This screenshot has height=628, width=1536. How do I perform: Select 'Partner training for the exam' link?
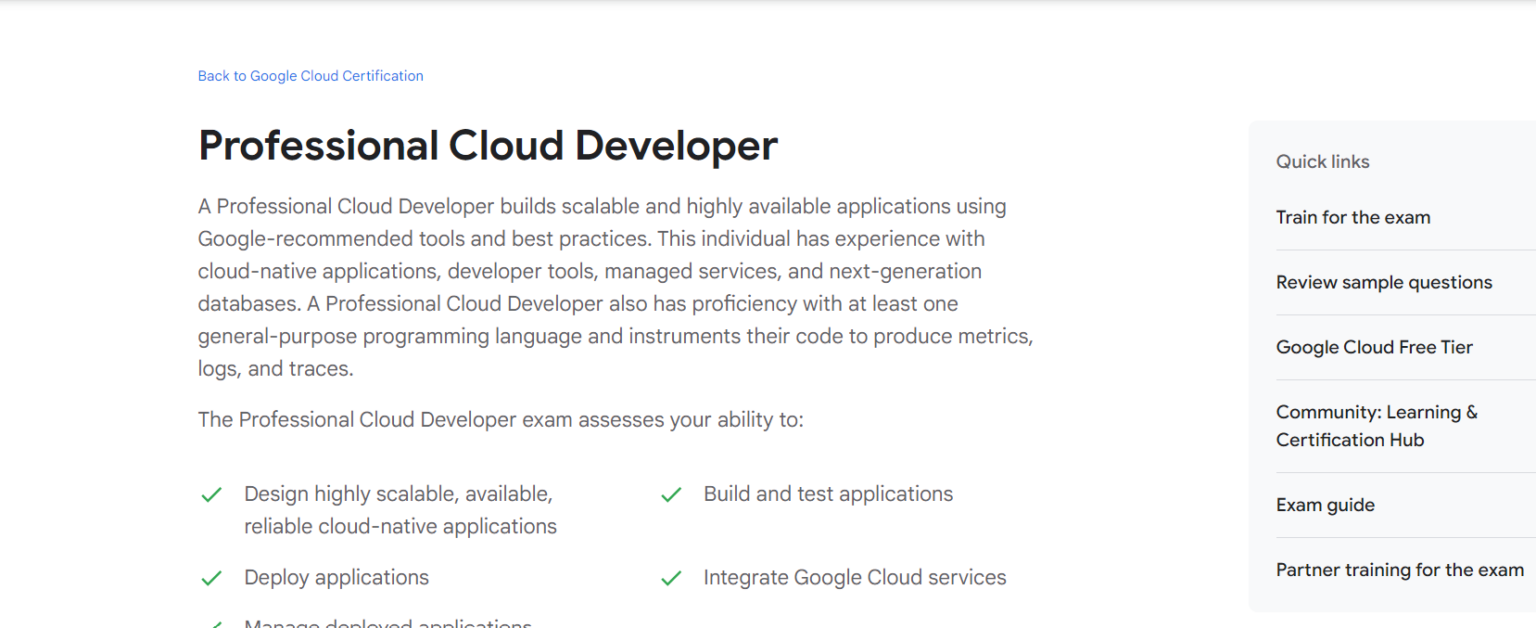click(1399, 569)
